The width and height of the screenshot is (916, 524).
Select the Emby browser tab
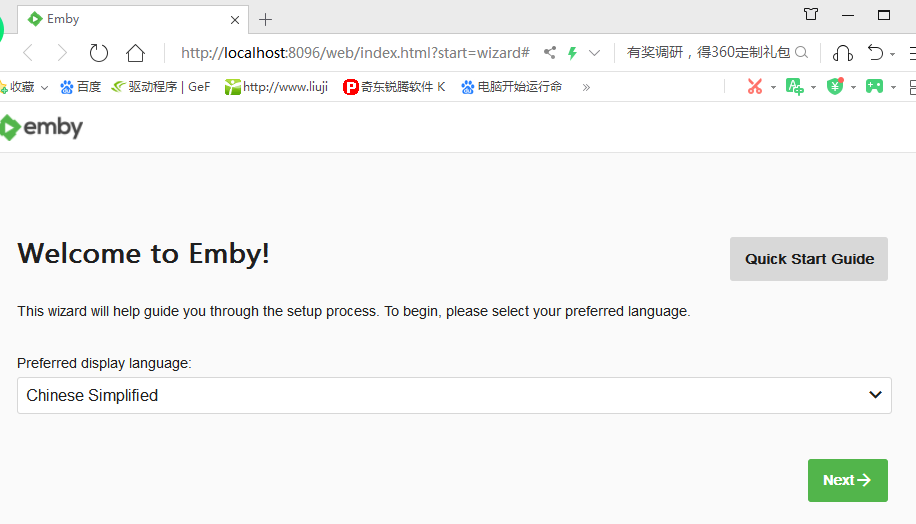click(x=133, y=19)
